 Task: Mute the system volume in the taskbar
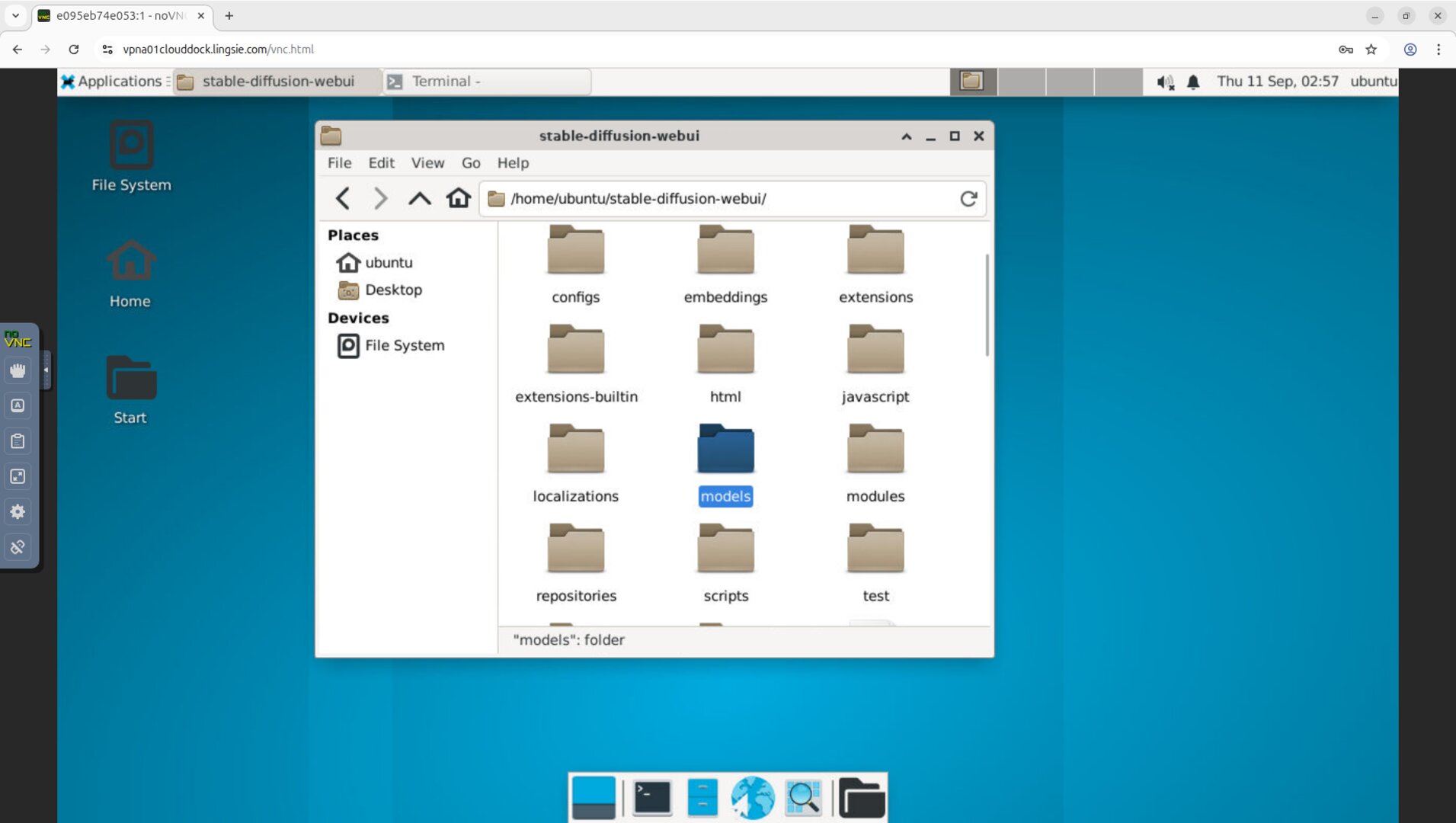pos(1164,82)
